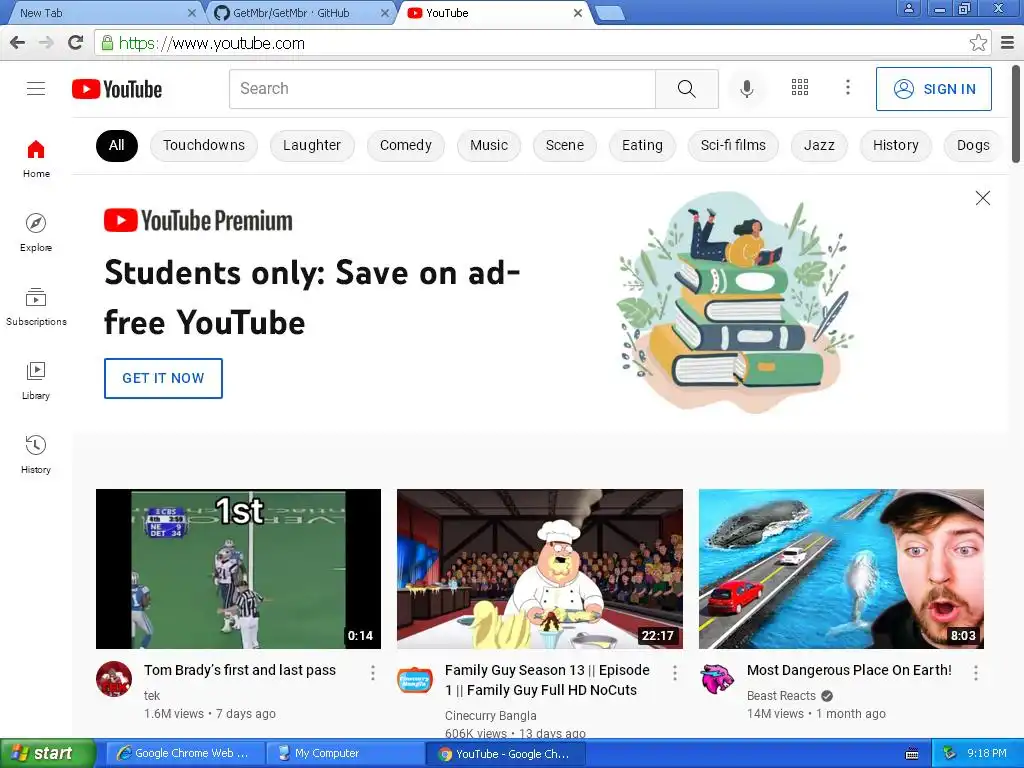Open History in sidebar
The width and height of the screenshot is (1024, 768).
point(36,455)
